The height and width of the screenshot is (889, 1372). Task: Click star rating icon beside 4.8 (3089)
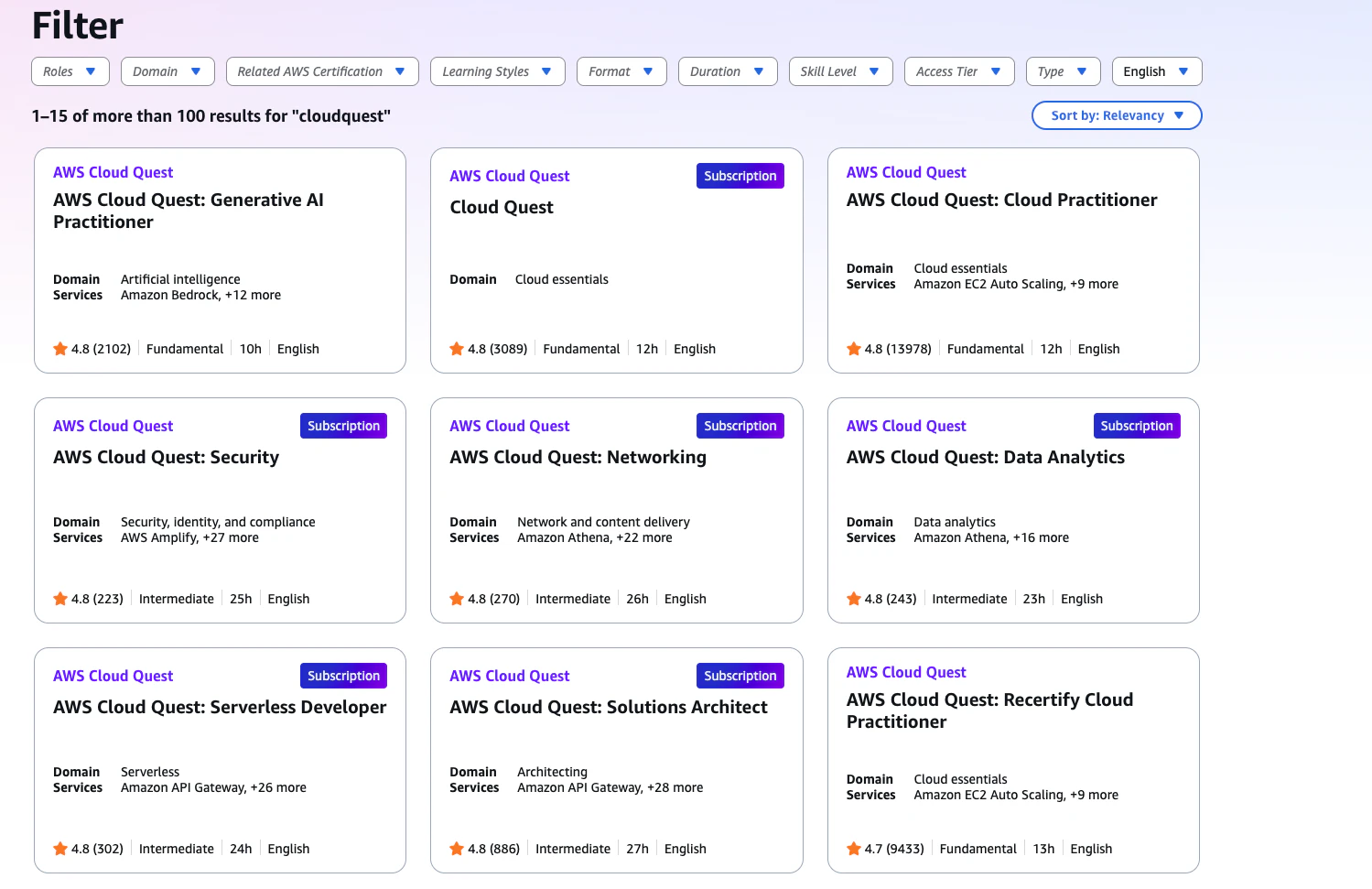tap(457, 349)
